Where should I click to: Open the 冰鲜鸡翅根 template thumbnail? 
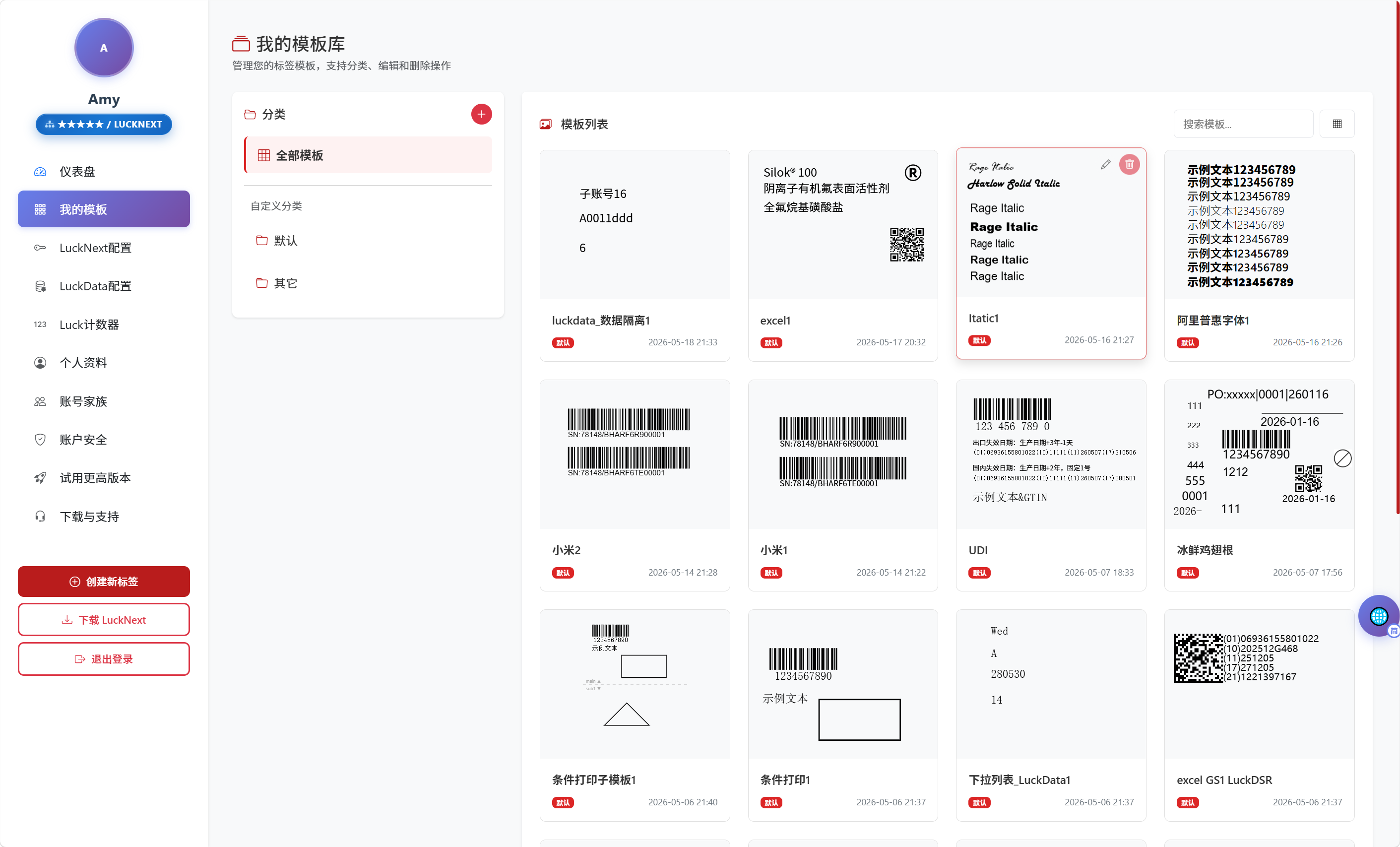(1259, 455)
